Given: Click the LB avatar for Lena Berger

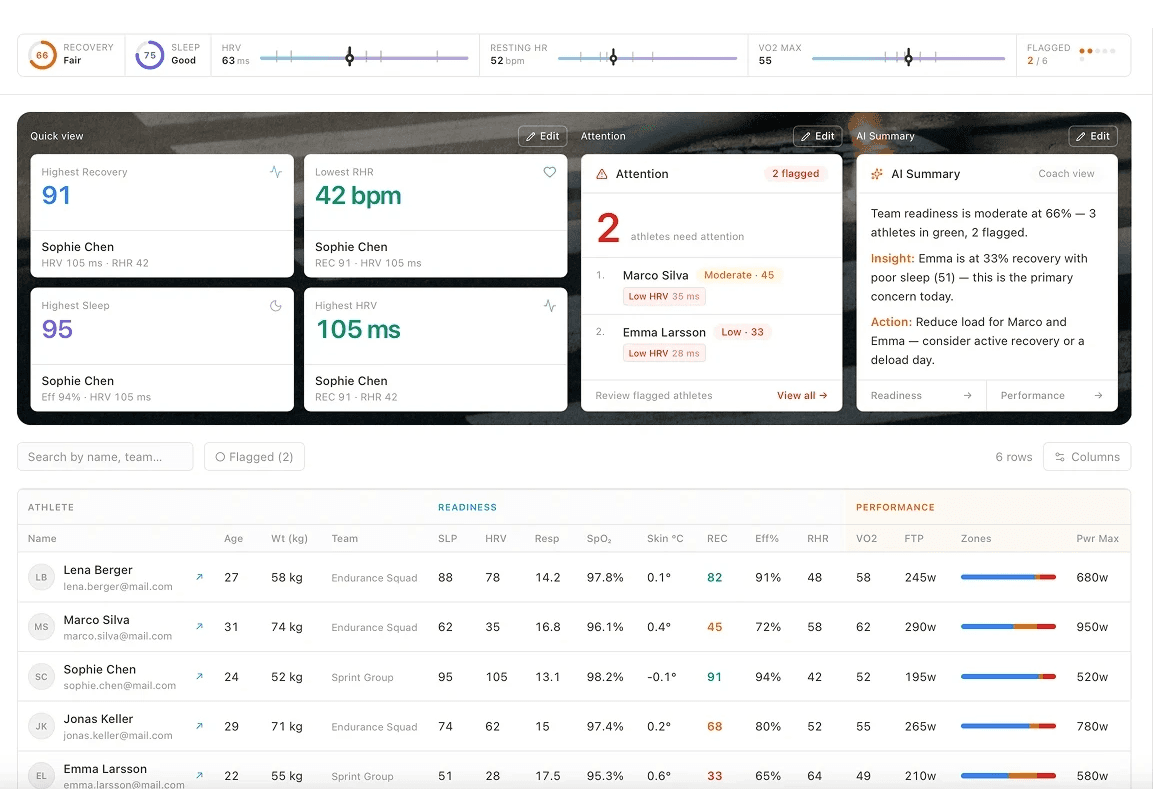Looking at the screenshot, I should [41, 577].
